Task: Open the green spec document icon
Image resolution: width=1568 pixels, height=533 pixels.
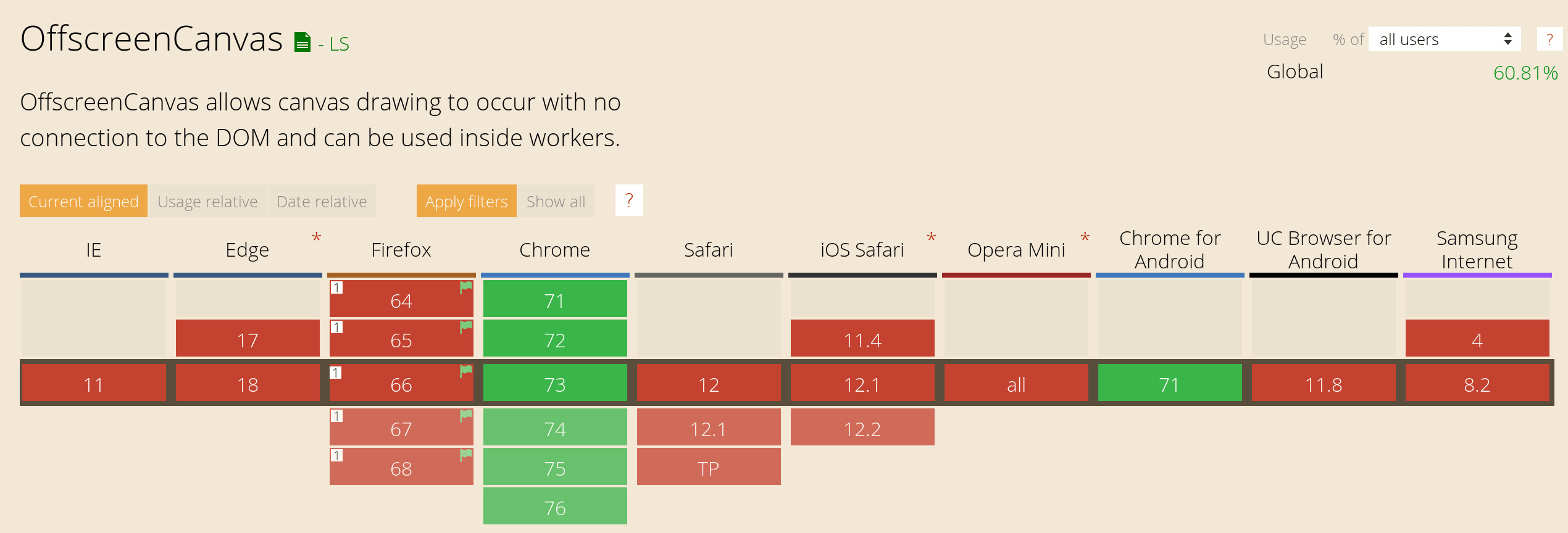Action: tap(302, 42)
